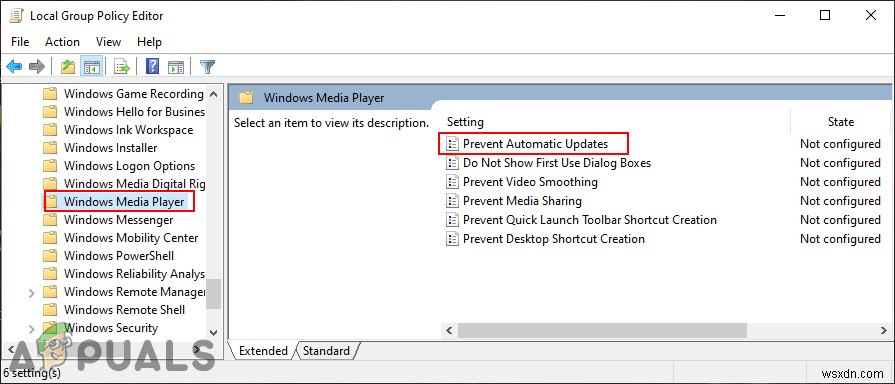This screenshot has width=895, height=384.
Task: Click Not configured state of Prevent Media Sharing
Action: [x=840, y=201]
